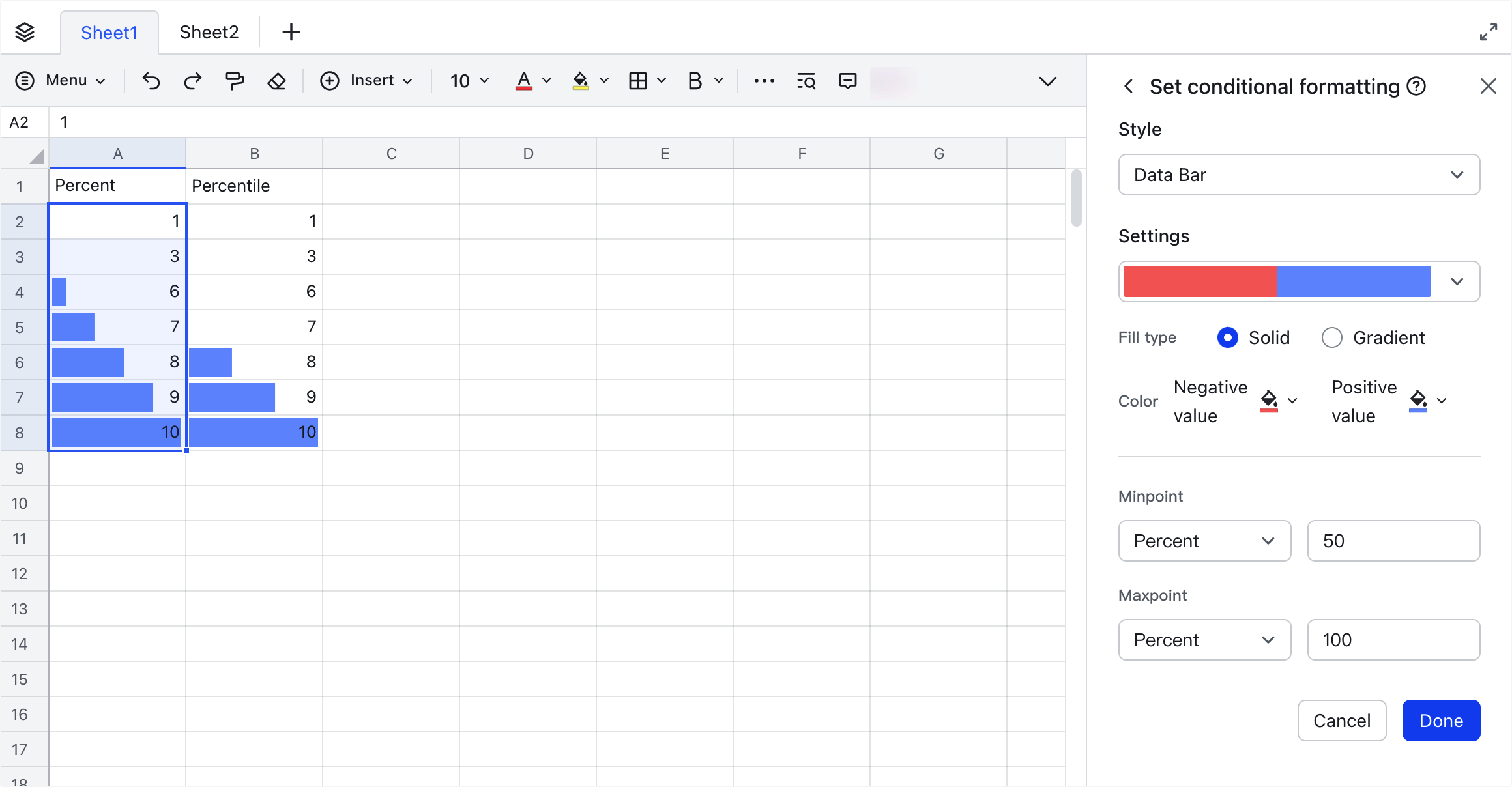
Task: Click the Redo icon
Action: click(192, 80)
